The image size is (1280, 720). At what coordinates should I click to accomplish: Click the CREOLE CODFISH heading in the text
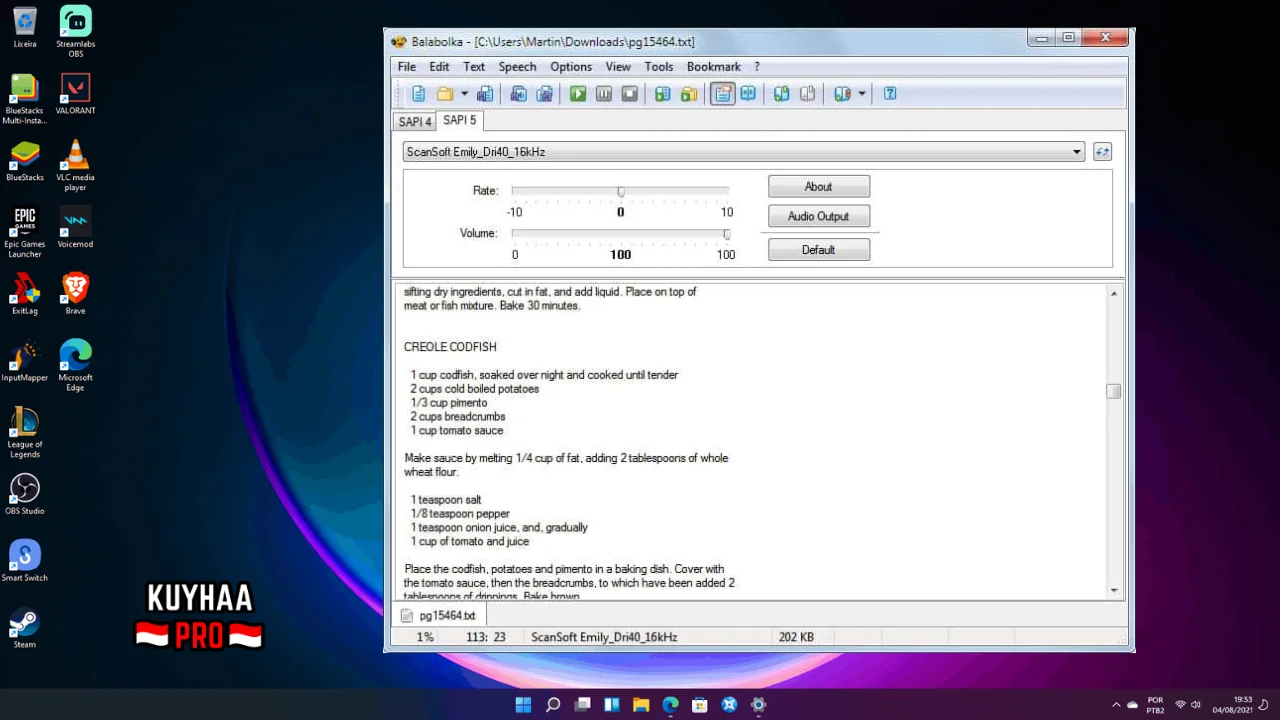(450, 347)
